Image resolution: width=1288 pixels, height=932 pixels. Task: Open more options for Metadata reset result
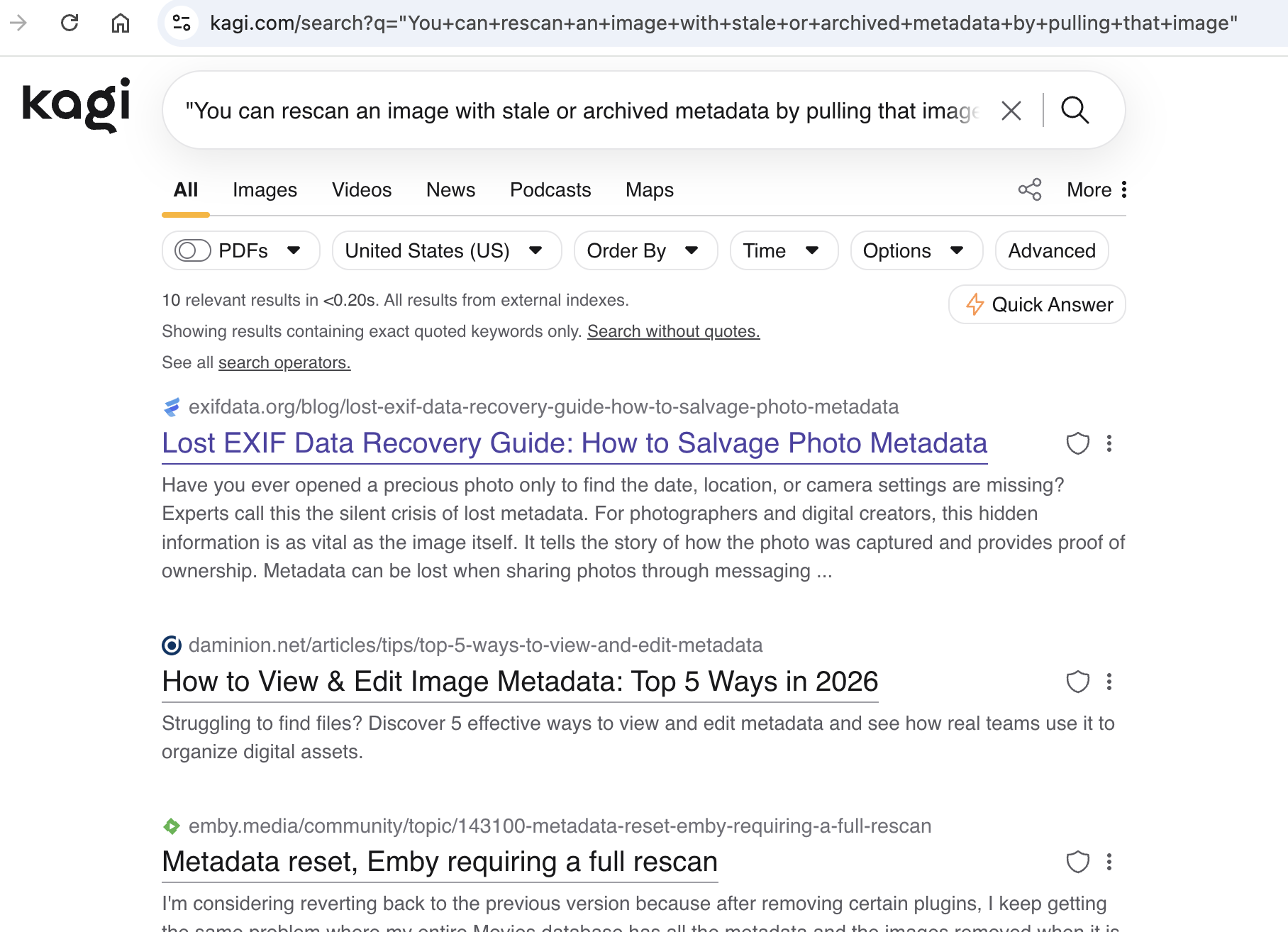click(x=1109, y=862)
